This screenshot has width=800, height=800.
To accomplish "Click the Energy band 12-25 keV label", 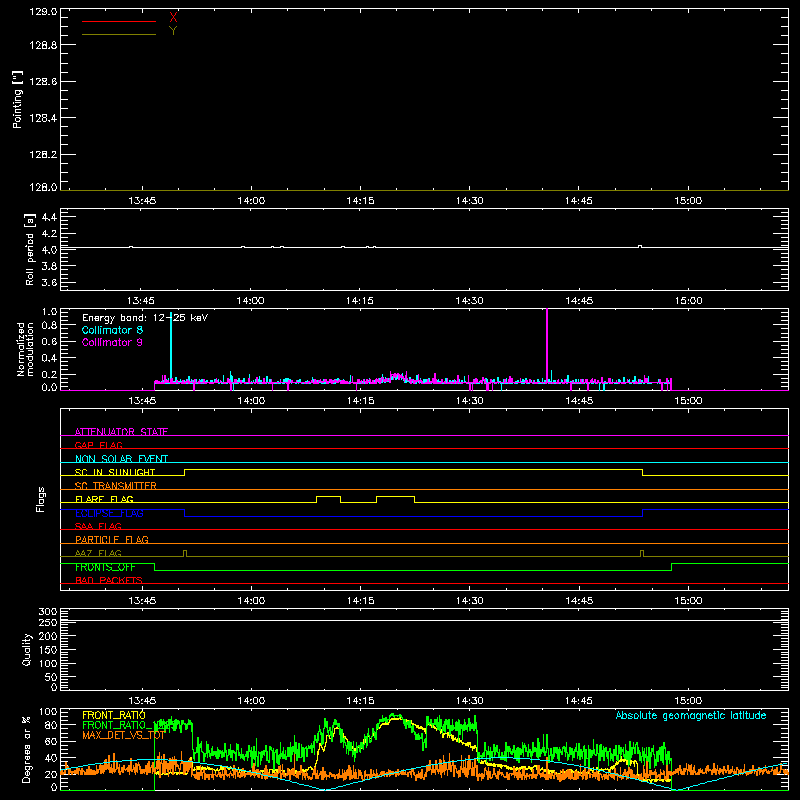I will [x=145, y=318].
